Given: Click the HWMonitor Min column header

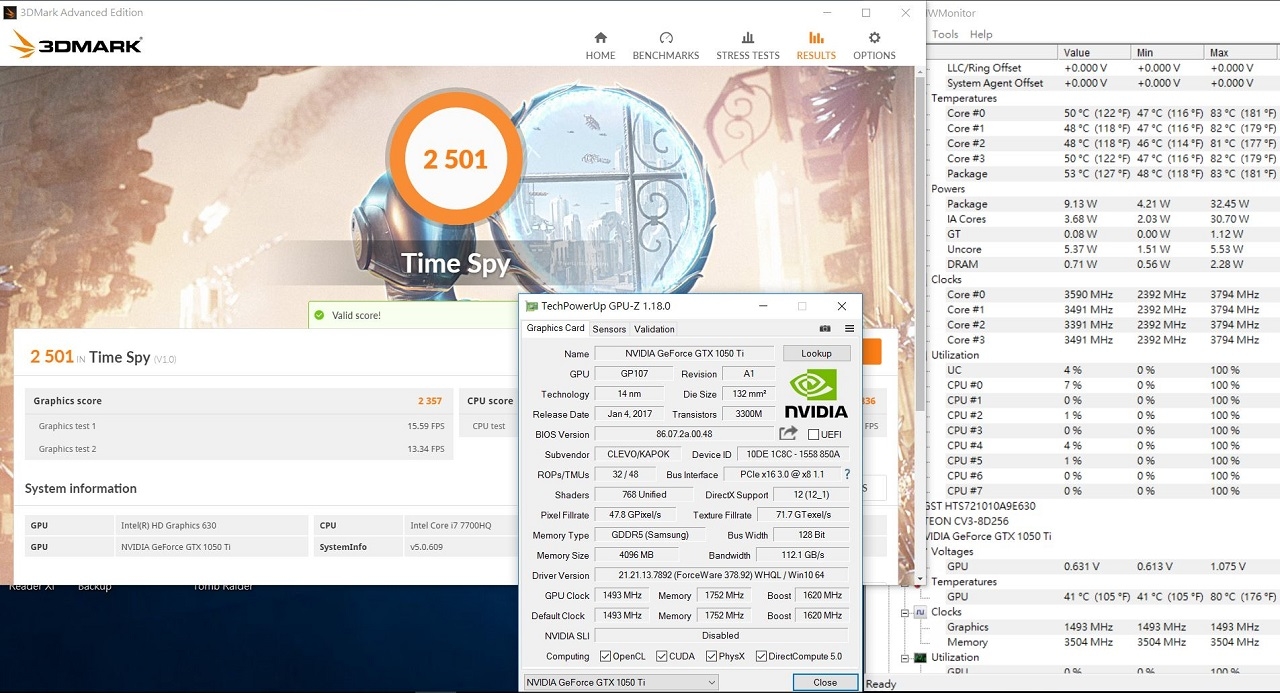Looking at the screenshot, I should [1167, 52].
